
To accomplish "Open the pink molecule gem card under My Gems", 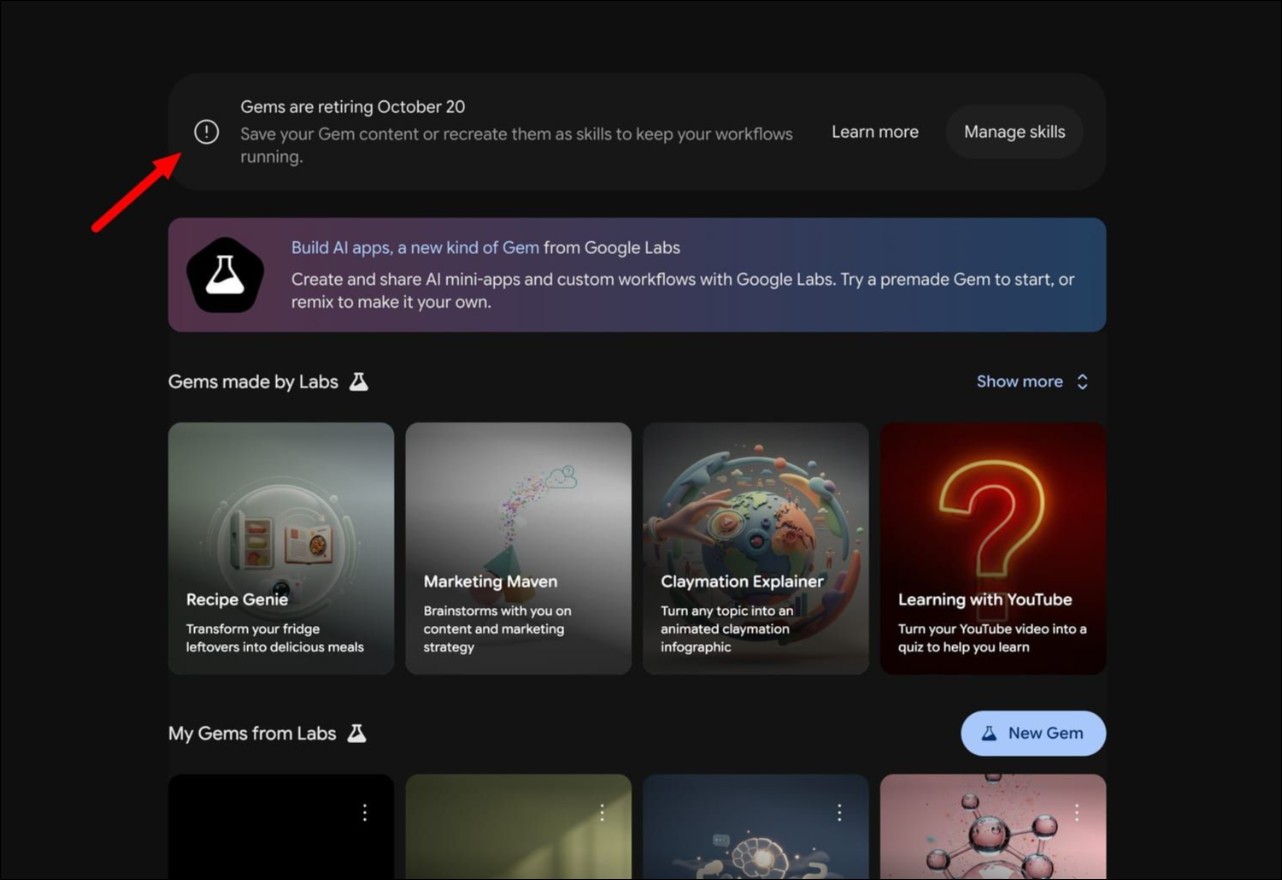I will pos(993,827).
